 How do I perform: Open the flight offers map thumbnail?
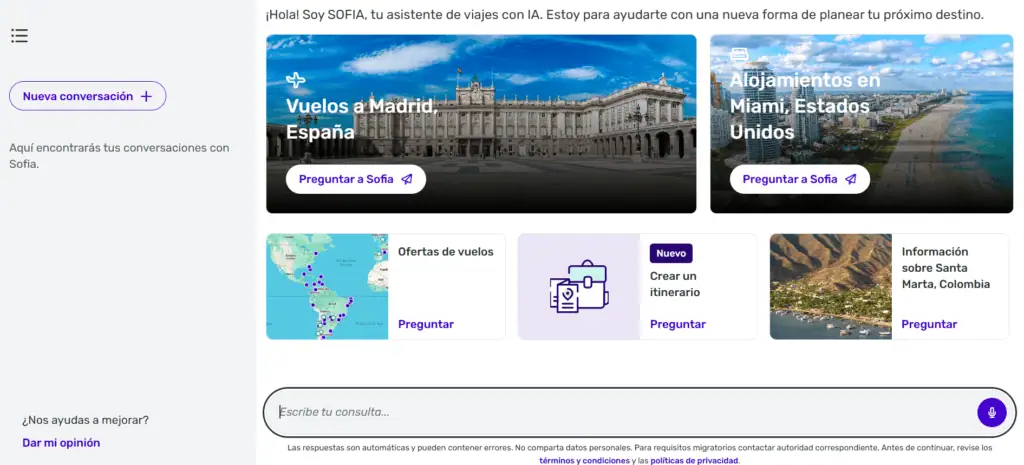[x=327, y=287]
